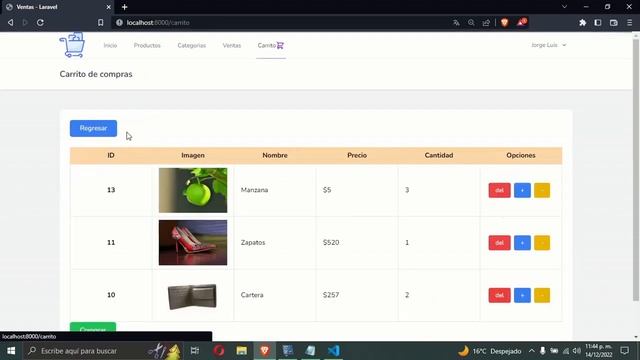Click the taskbar clock and date
This screenshot has width=640, height=360.
tap(599, 351)
